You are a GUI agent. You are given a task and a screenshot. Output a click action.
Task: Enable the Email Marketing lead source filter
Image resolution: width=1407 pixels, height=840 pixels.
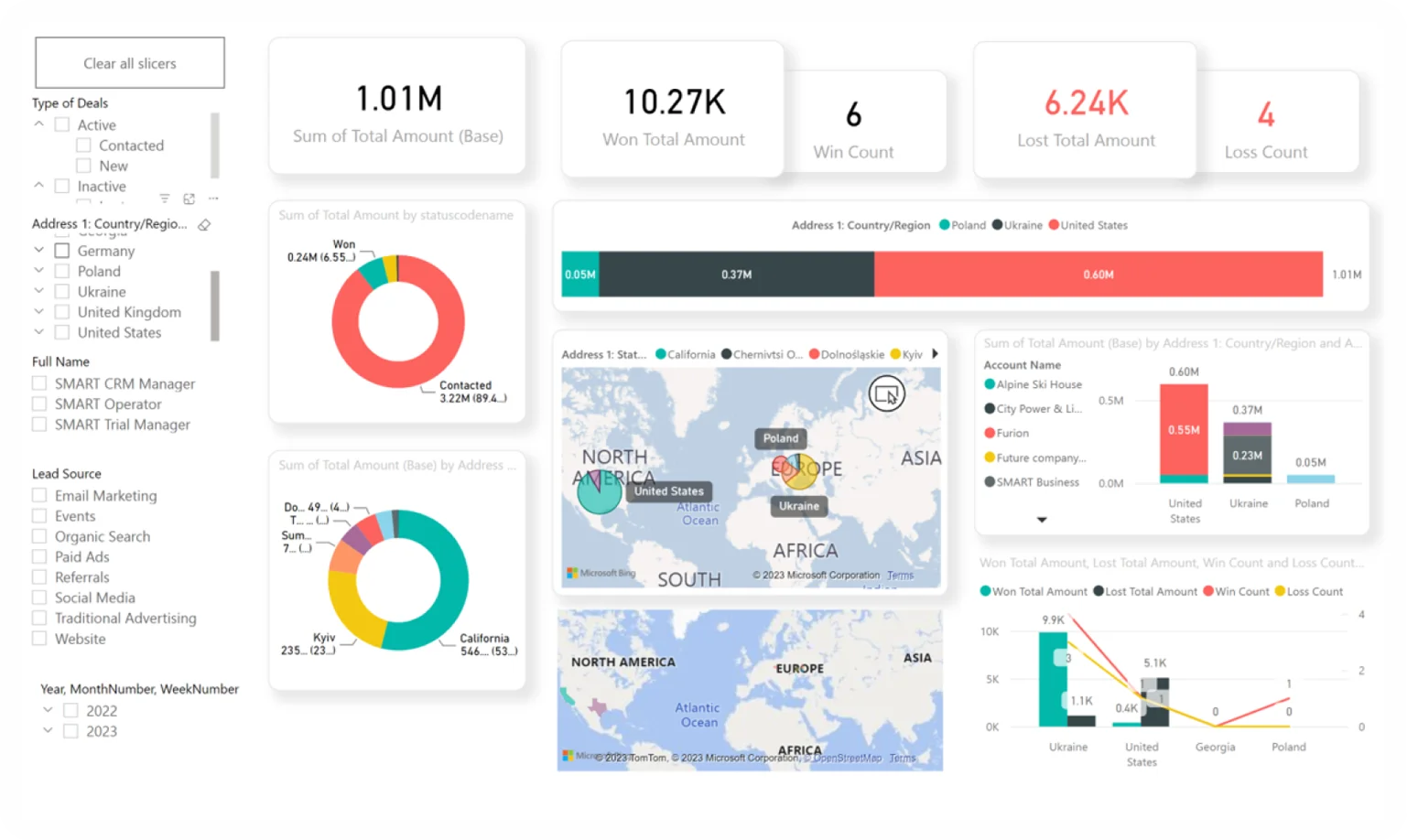[39, 495]
